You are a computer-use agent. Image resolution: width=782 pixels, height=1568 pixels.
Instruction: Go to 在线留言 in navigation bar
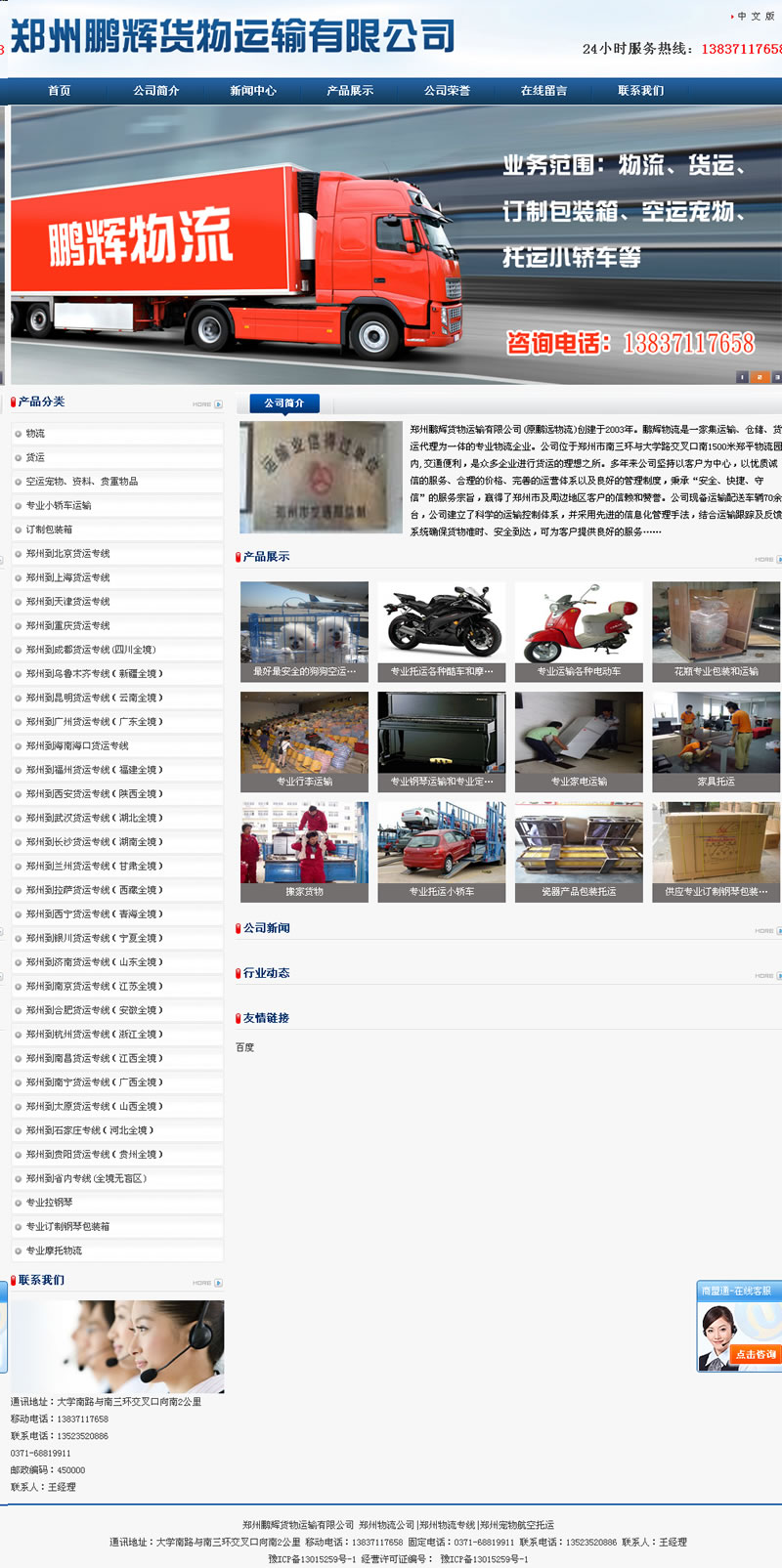coord(543,91)
